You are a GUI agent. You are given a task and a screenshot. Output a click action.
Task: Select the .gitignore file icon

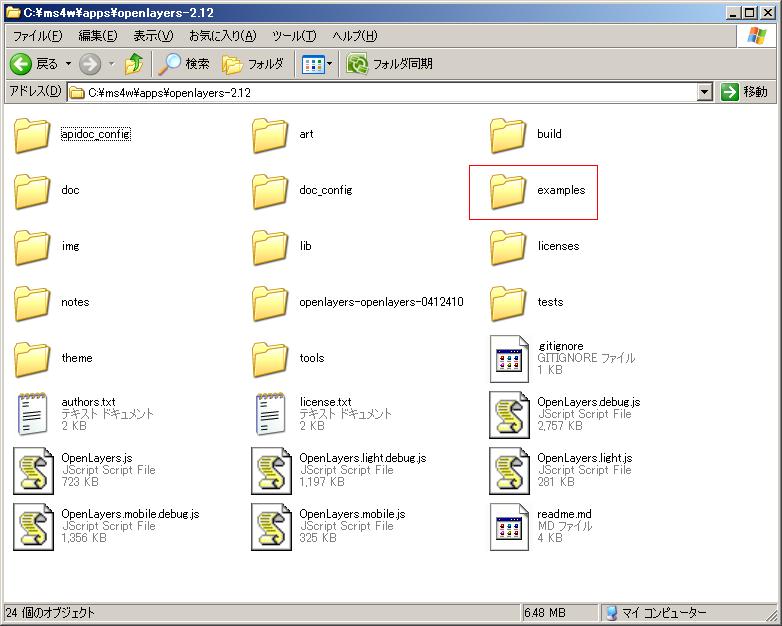click(x=508, y=358)
